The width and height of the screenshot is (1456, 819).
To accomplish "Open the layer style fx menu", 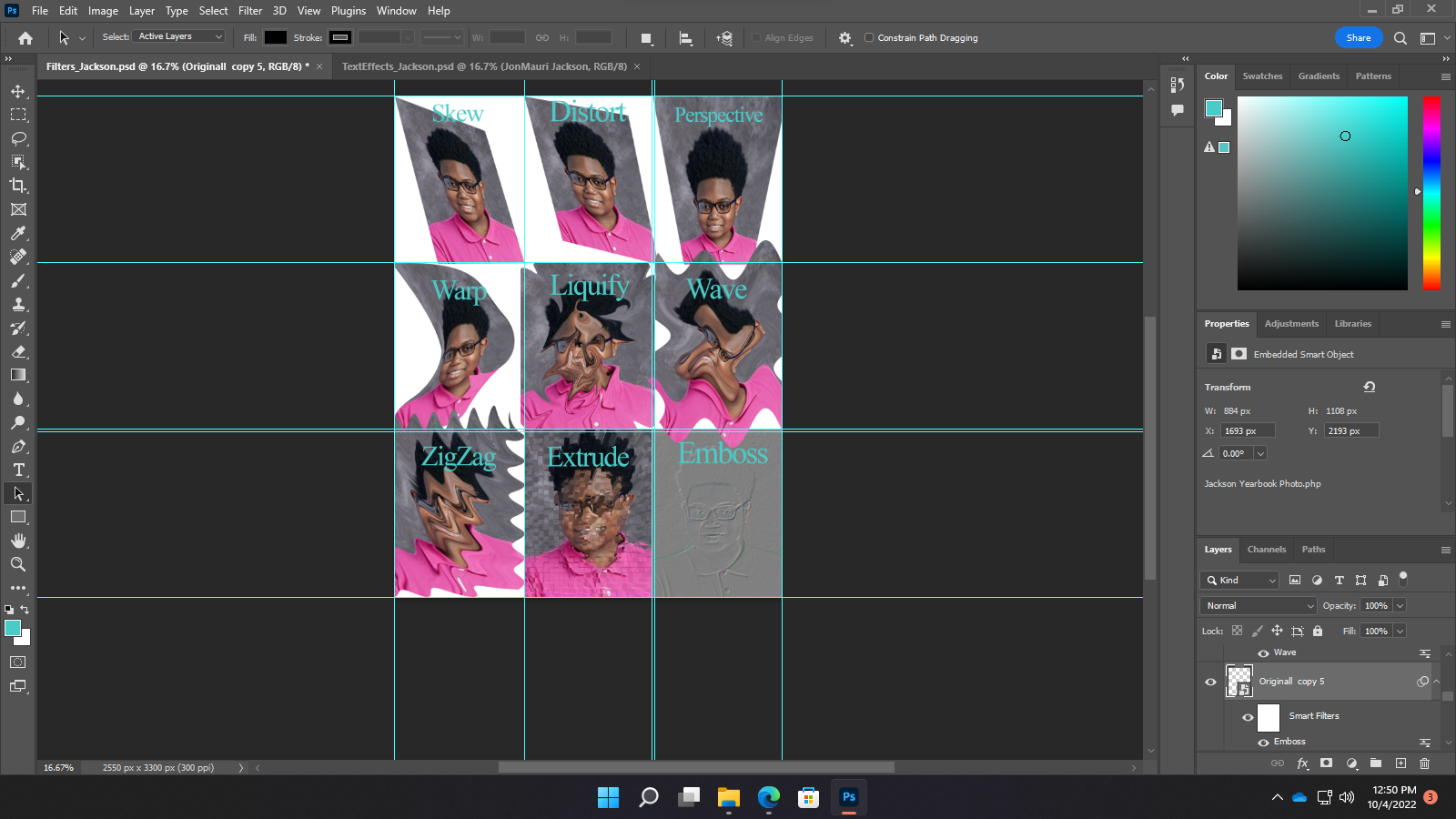I will point(1302,763).
